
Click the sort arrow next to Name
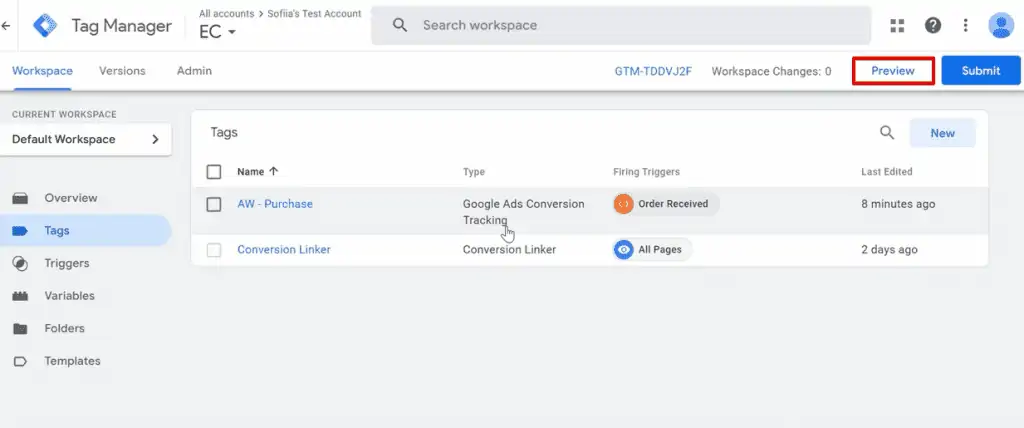(274, 171)
